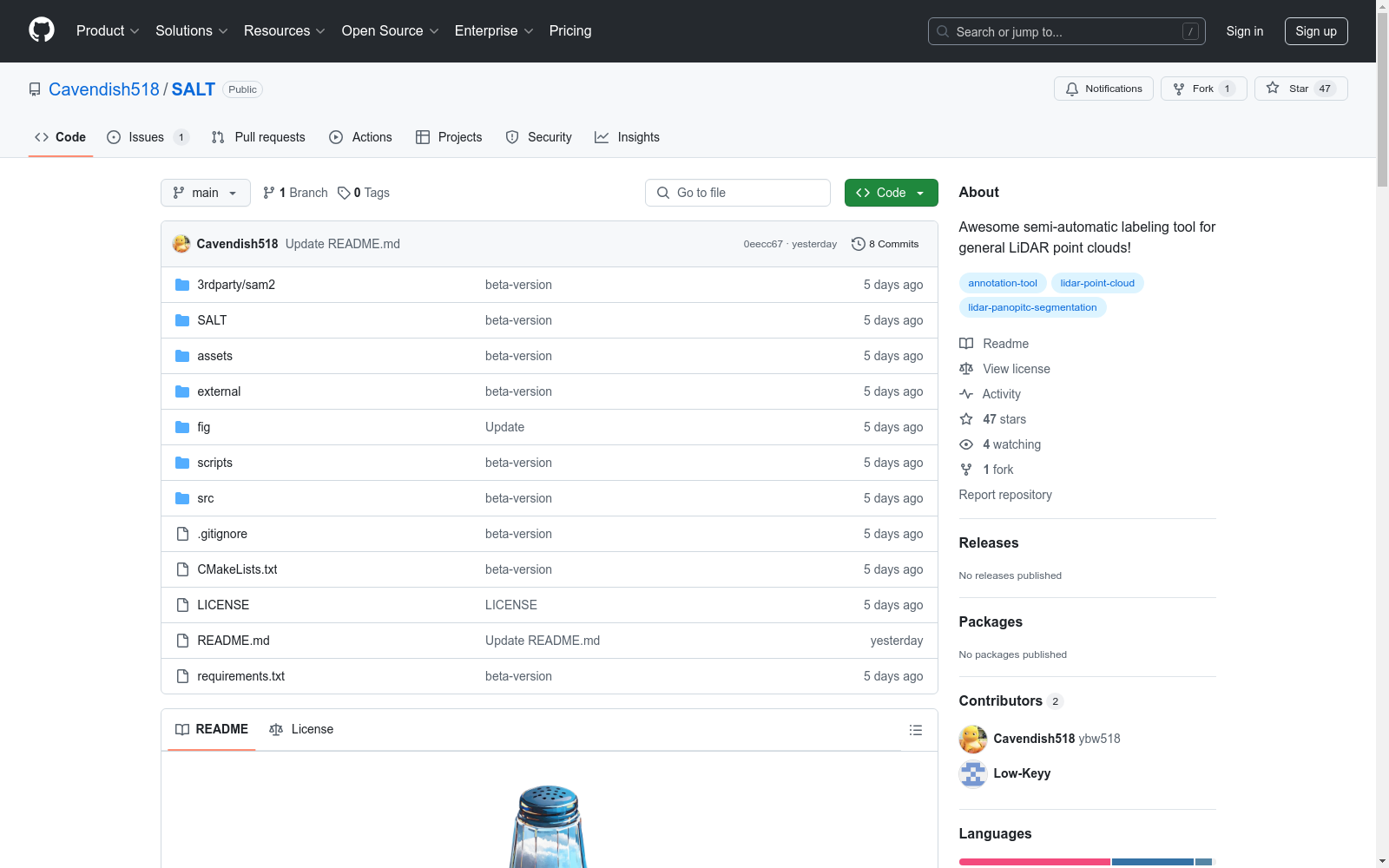Click Sign in
Viewport: 1389px width, 868px height.
coord(1245,31)
